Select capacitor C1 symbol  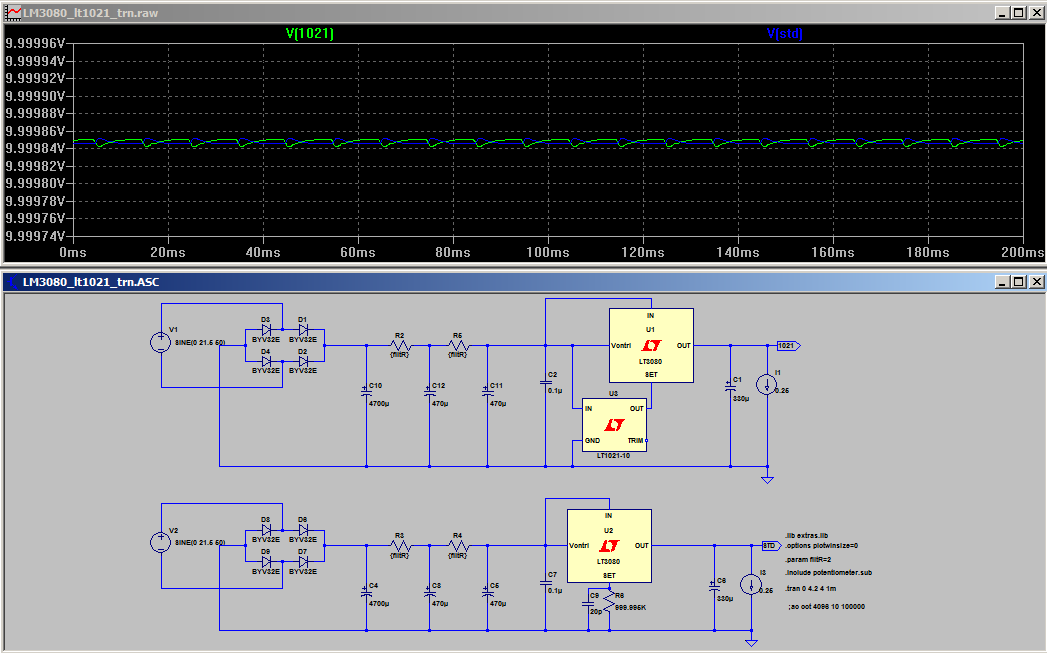[730, 387]
